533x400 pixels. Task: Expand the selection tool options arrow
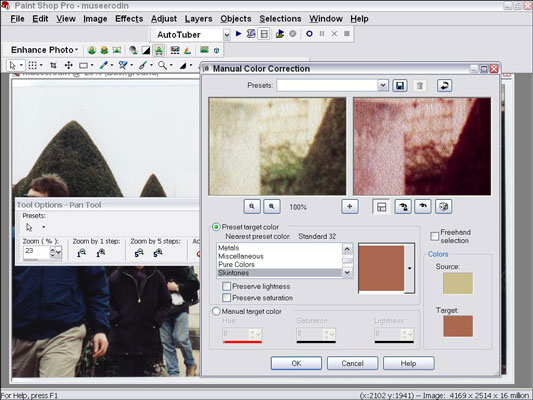pyautogui.click(x=41, y=65)
